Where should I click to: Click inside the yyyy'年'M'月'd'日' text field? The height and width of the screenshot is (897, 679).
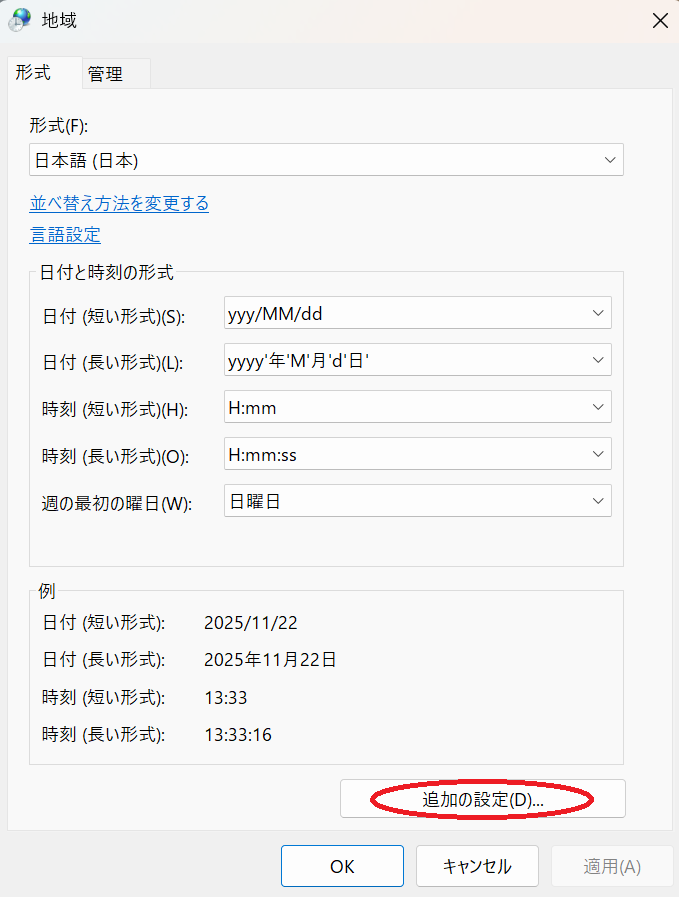pos(400,360)
